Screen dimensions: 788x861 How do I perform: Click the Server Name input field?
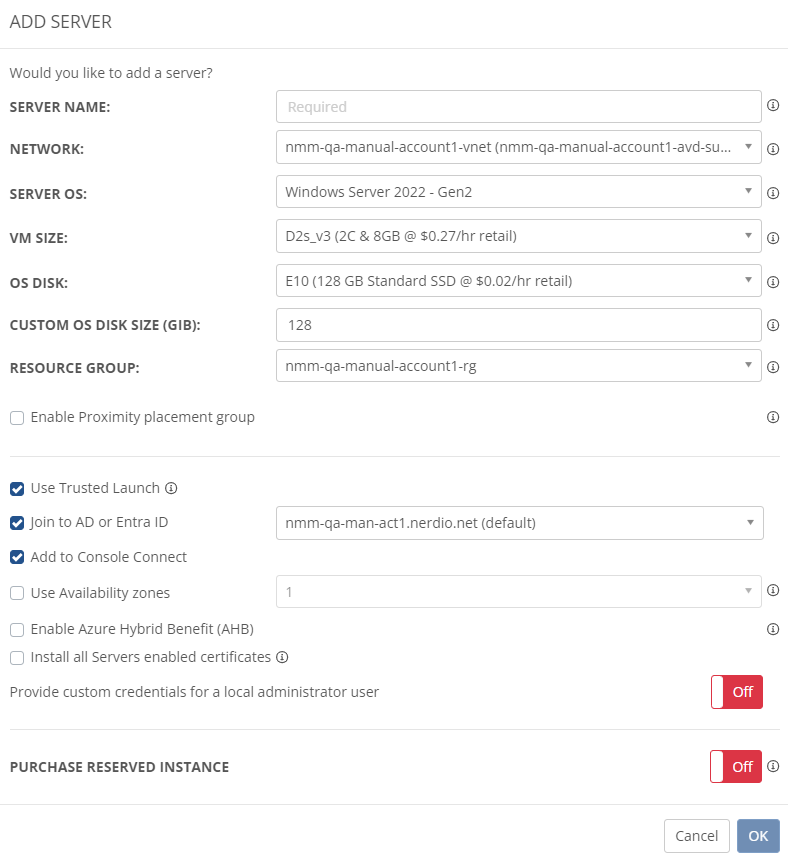point(519,106)
